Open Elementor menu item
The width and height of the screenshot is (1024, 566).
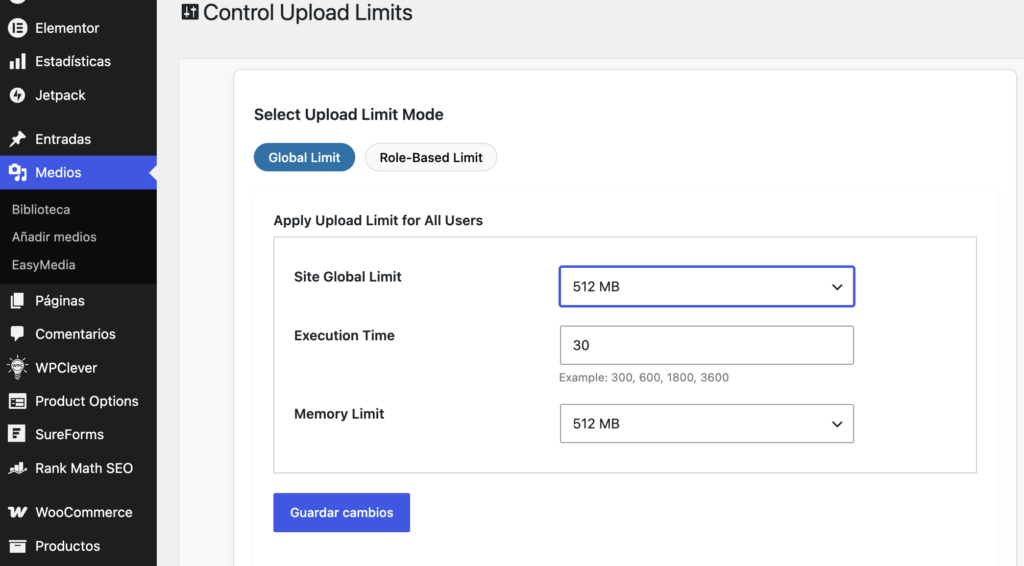click(x=78, y=28)
